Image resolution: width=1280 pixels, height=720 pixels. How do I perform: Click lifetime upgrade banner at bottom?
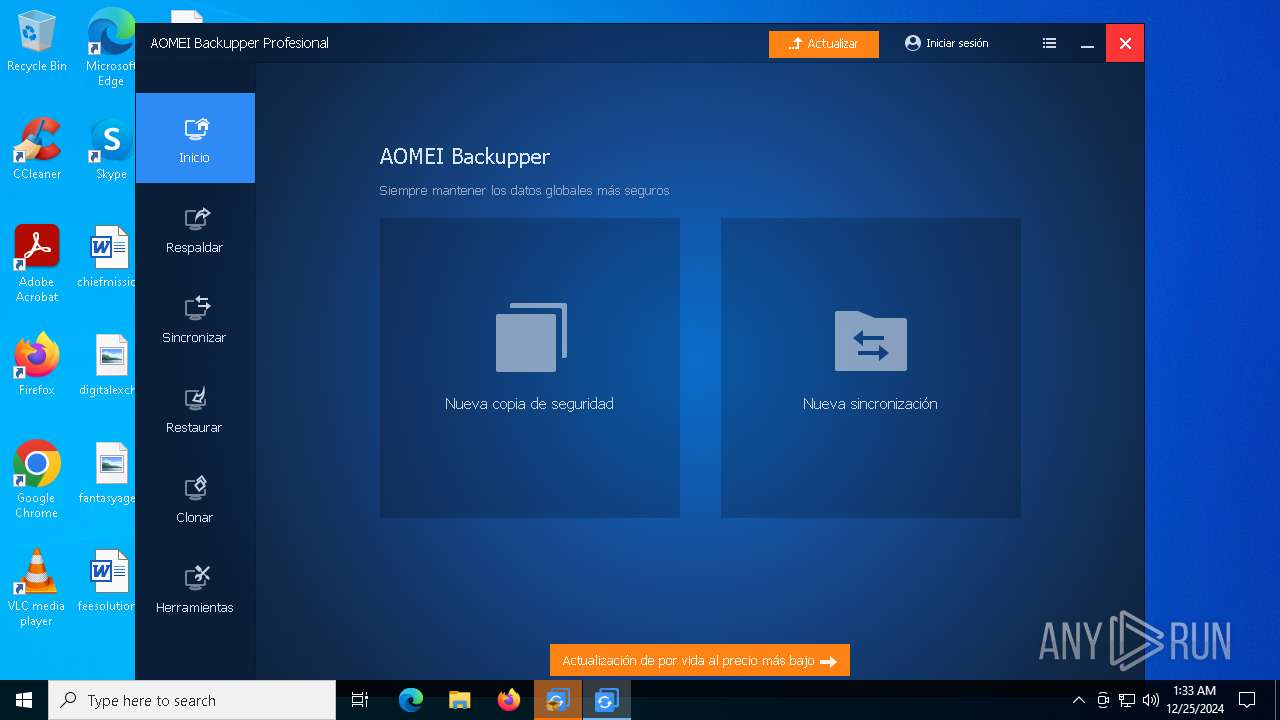tap(700, 661)
